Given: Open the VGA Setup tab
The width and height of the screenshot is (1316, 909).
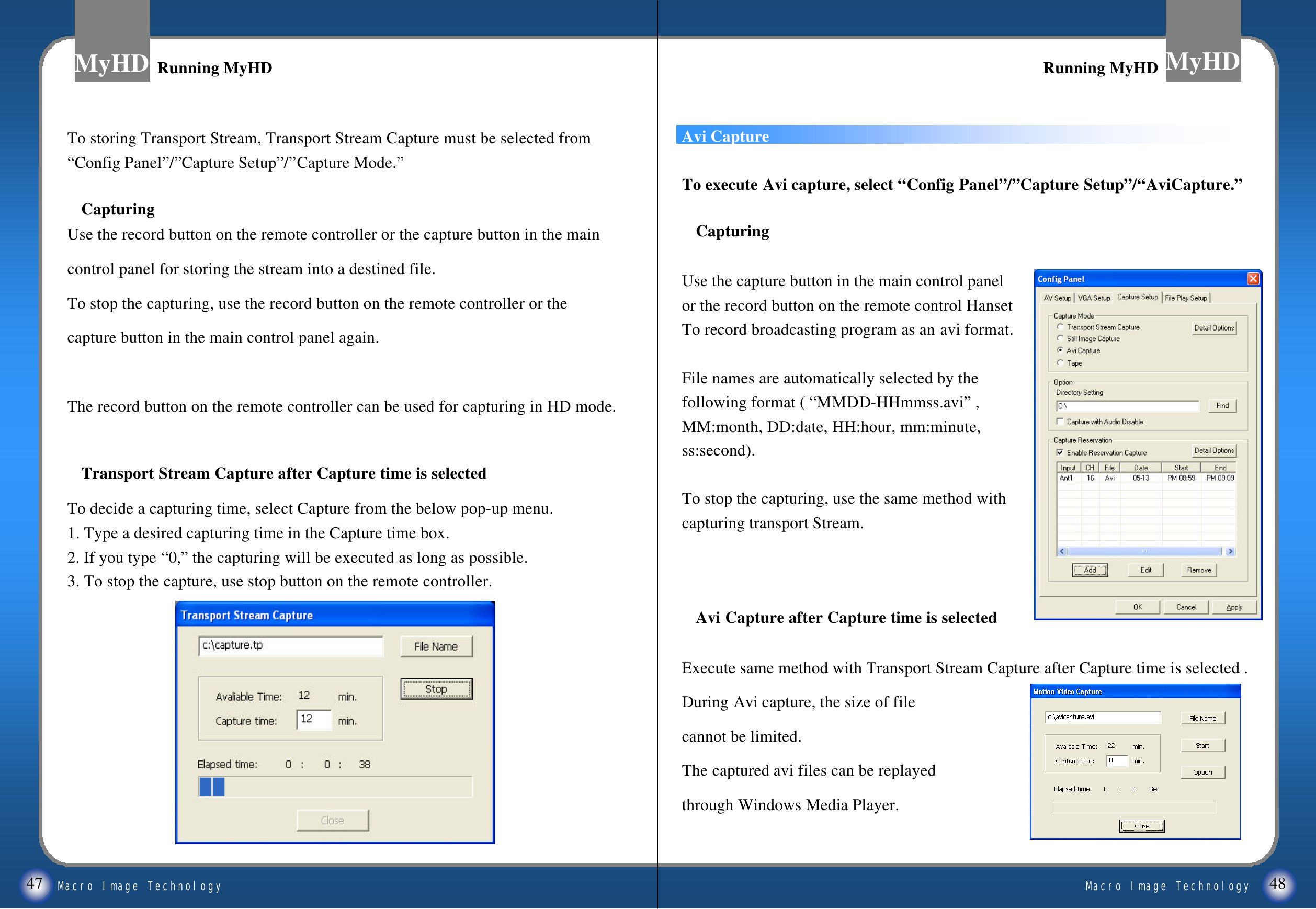Looking at the screenshot, I should point(1093,298).
